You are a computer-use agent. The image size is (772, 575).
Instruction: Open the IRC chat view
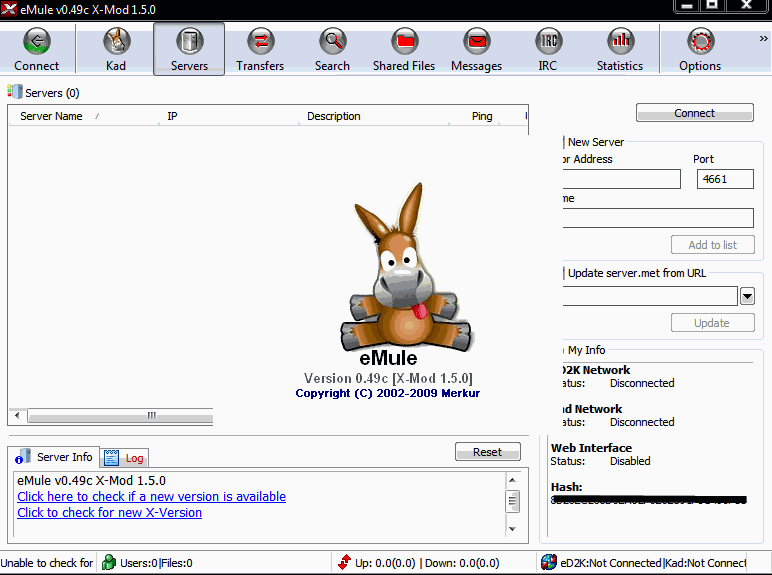point(548,49)
